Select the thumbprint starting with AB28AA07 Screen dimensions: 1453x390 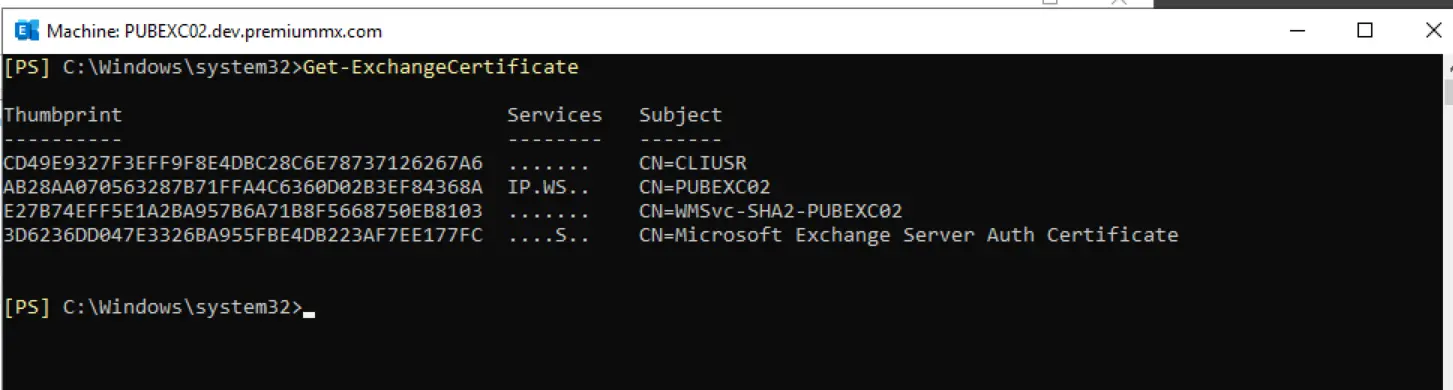coord(243,187)
